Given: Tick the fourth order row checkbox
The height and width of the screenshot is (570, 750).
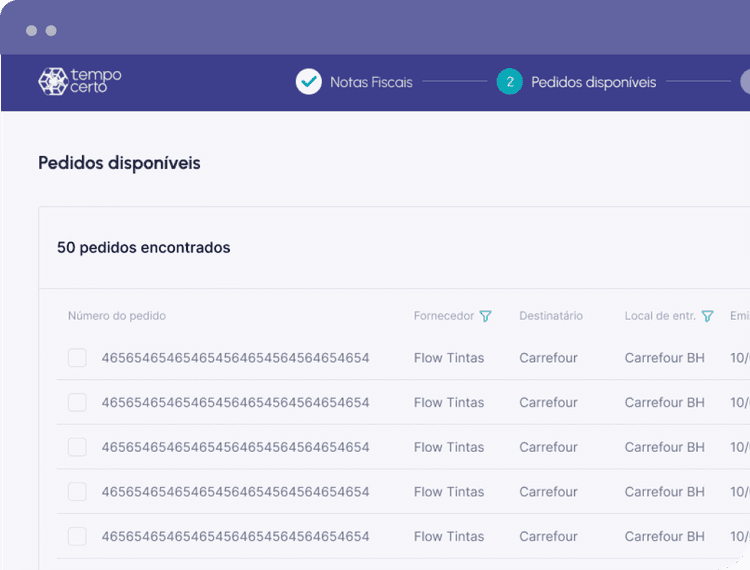Looking at the screenshot, I should tap(77, 492).
